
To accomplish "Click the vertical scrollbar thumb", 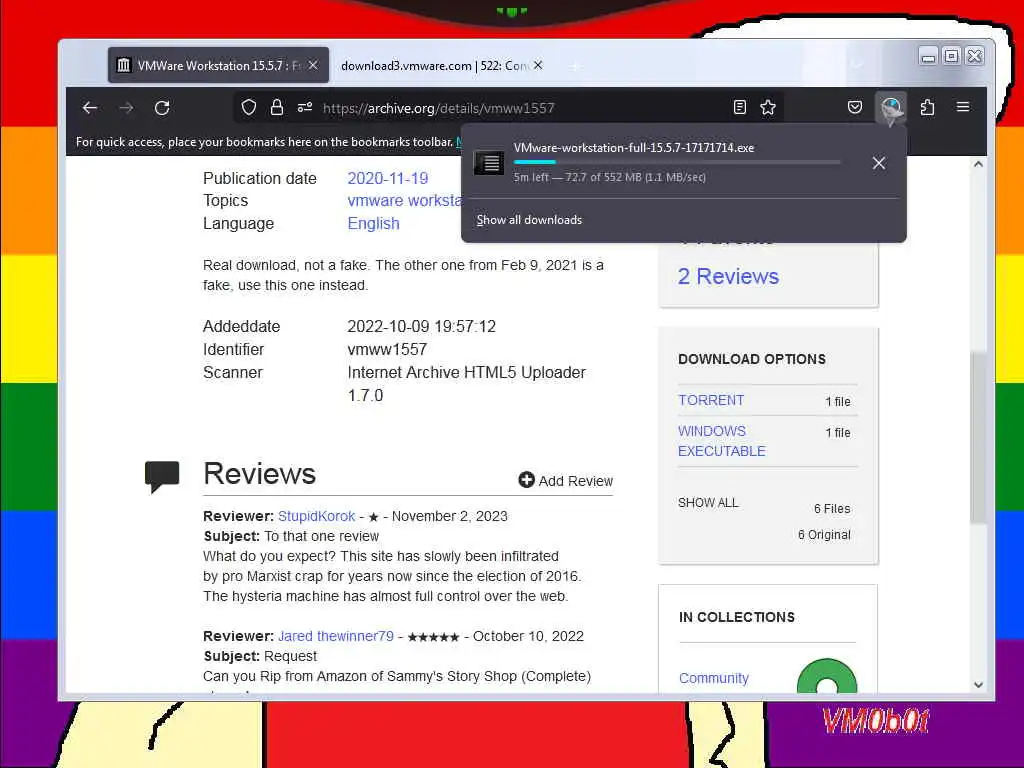I will pos(978,438).
